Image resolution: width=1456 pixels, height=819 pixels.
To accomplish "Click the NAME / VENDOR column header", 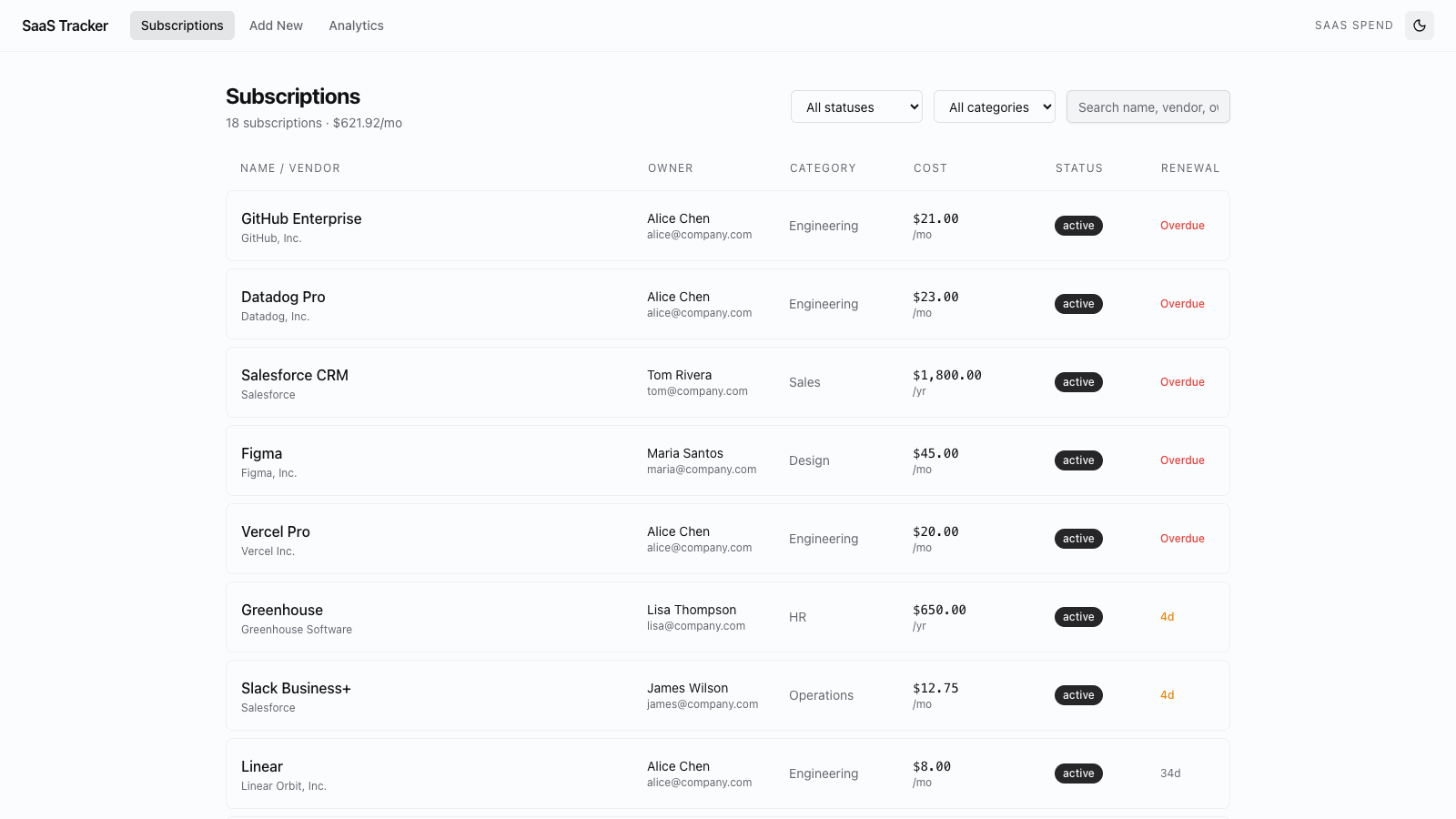I will (x=290, y=168).
